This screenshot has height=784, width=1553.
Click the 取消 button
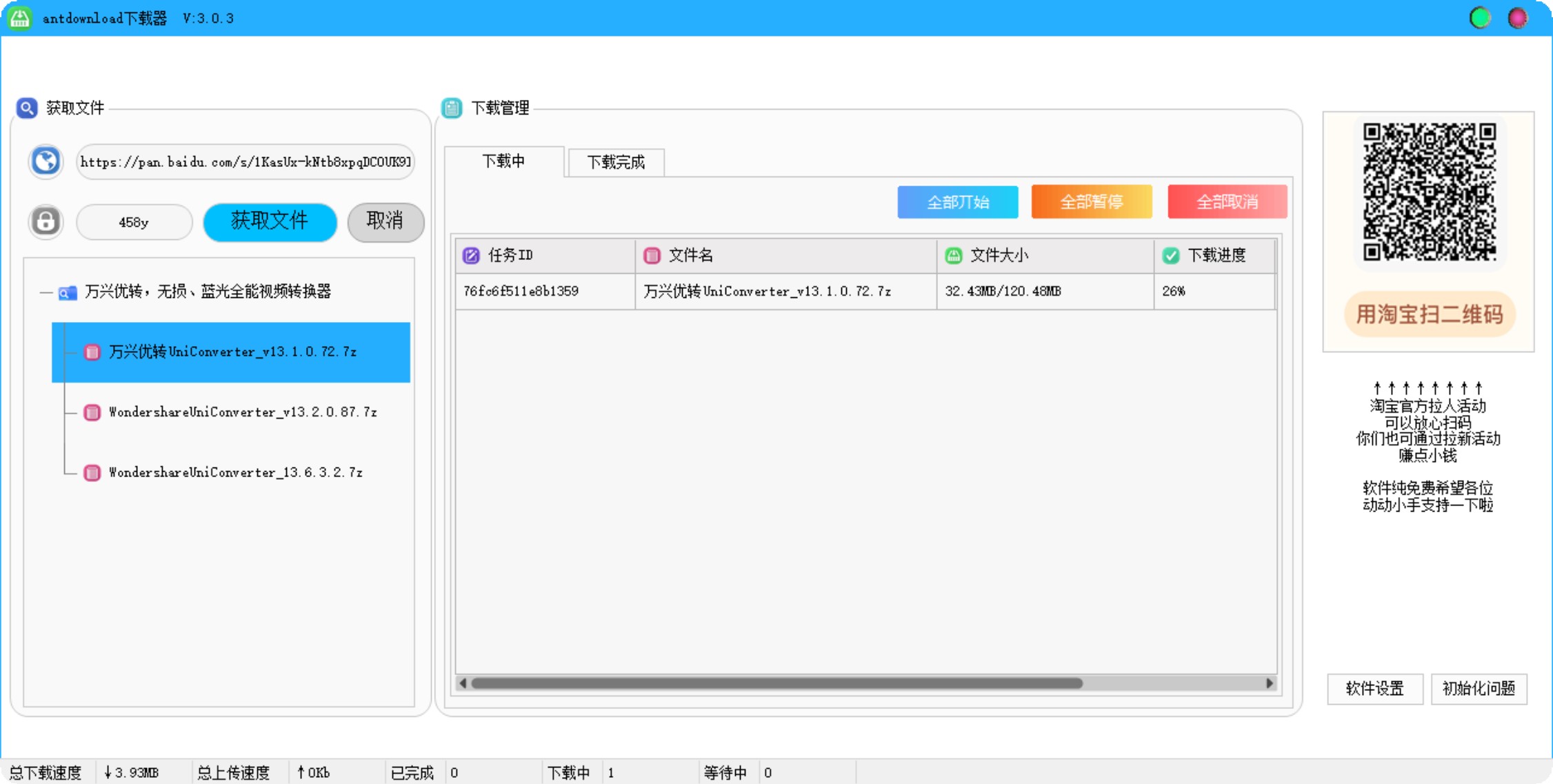(385, 221)
